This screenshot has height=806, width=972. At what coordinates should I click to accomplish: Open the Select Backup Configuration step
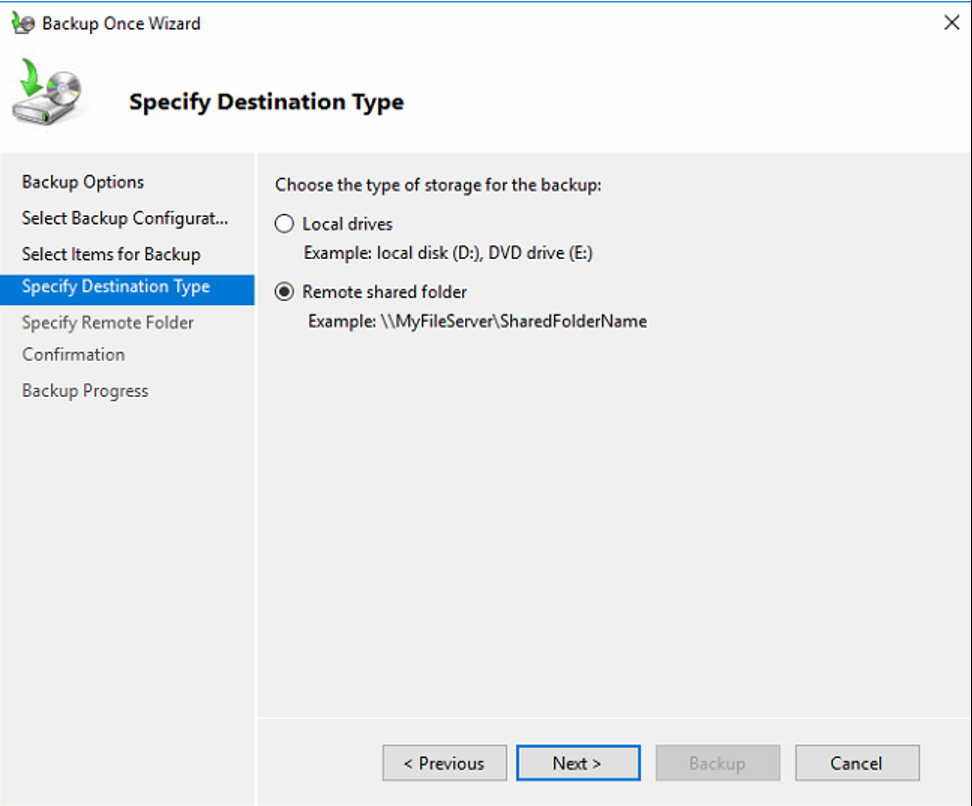(x=125, y=218)
